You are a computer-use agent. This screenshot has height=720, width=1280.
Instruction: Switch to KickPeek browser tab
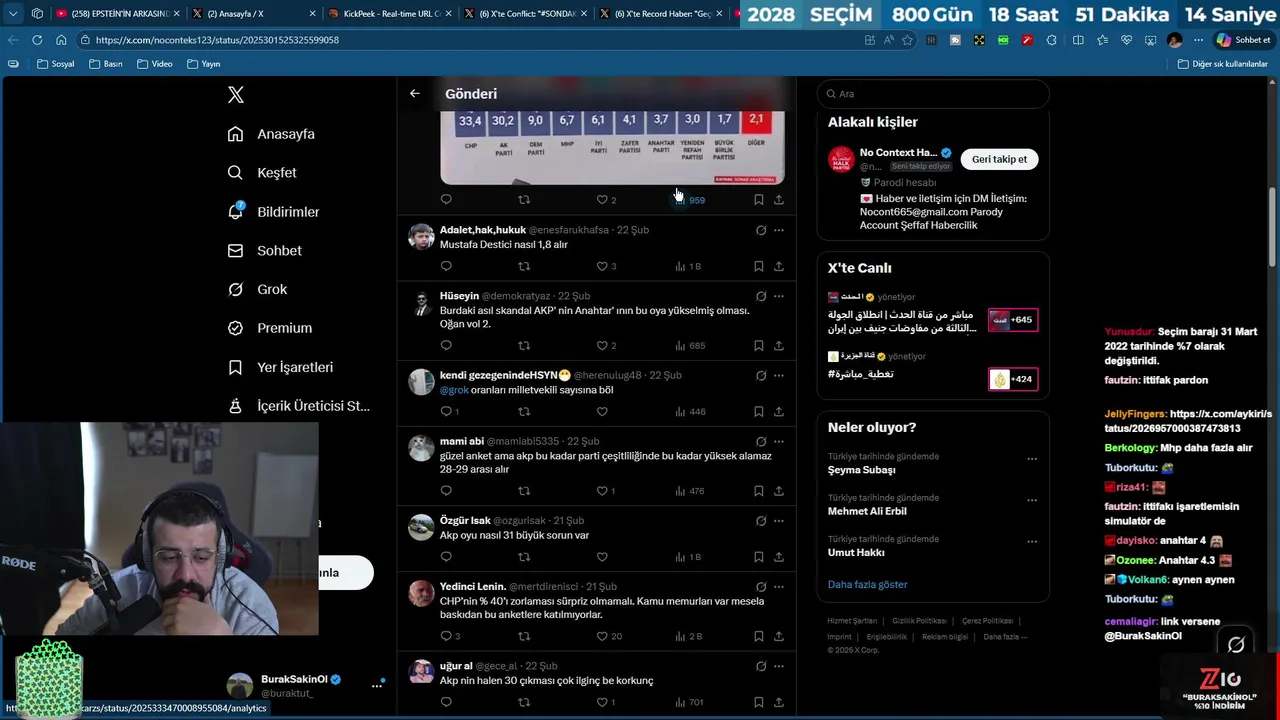click(391, 14)
